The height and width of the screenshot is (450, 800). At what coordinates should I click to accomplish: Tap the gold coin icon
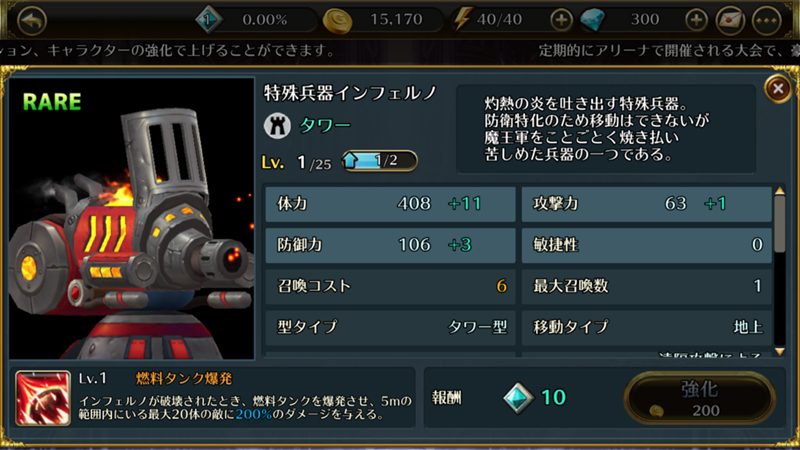pos(337,21)
